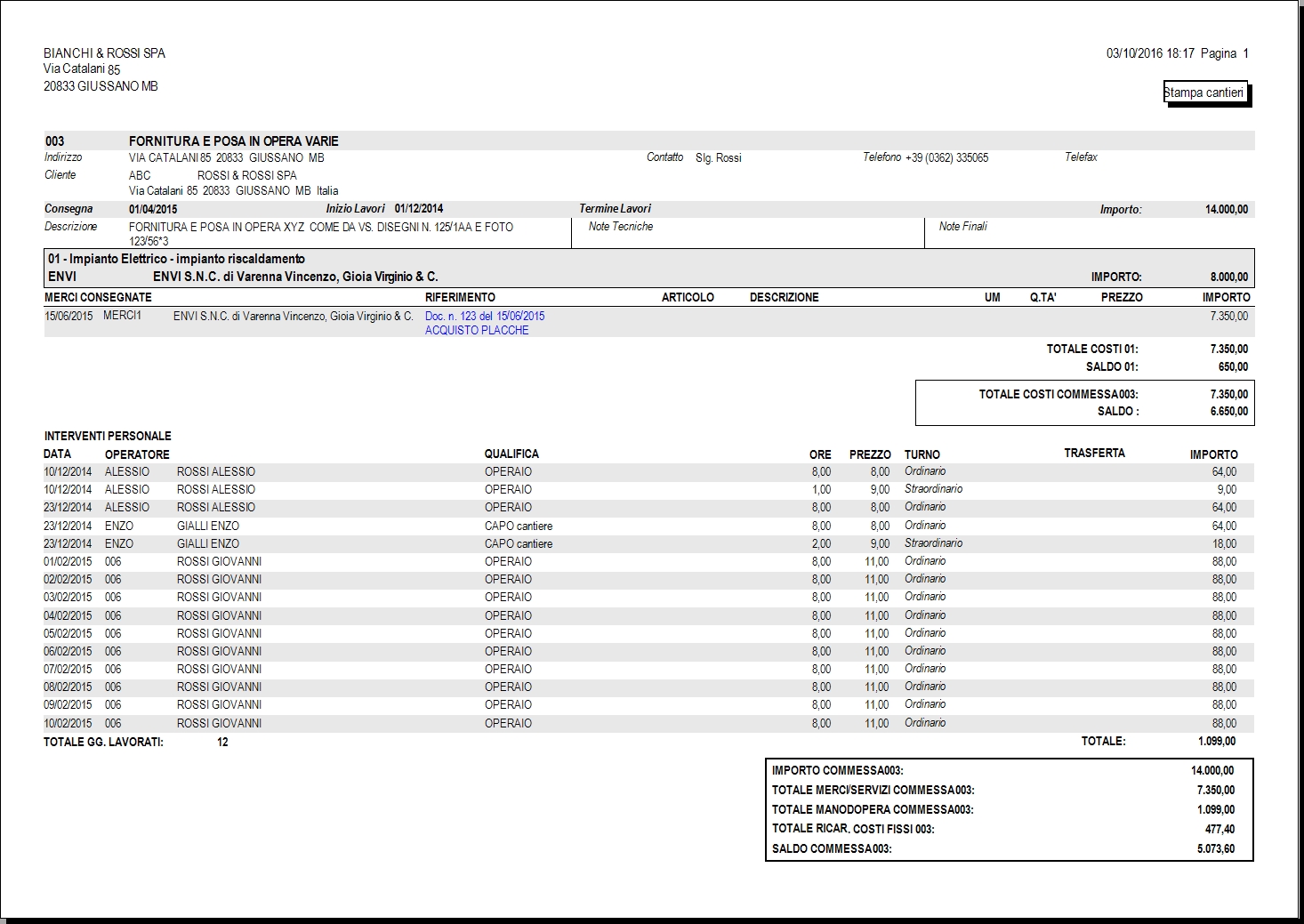Click the TOTALE GG. LAVORATI value 12

coord(222,742)
